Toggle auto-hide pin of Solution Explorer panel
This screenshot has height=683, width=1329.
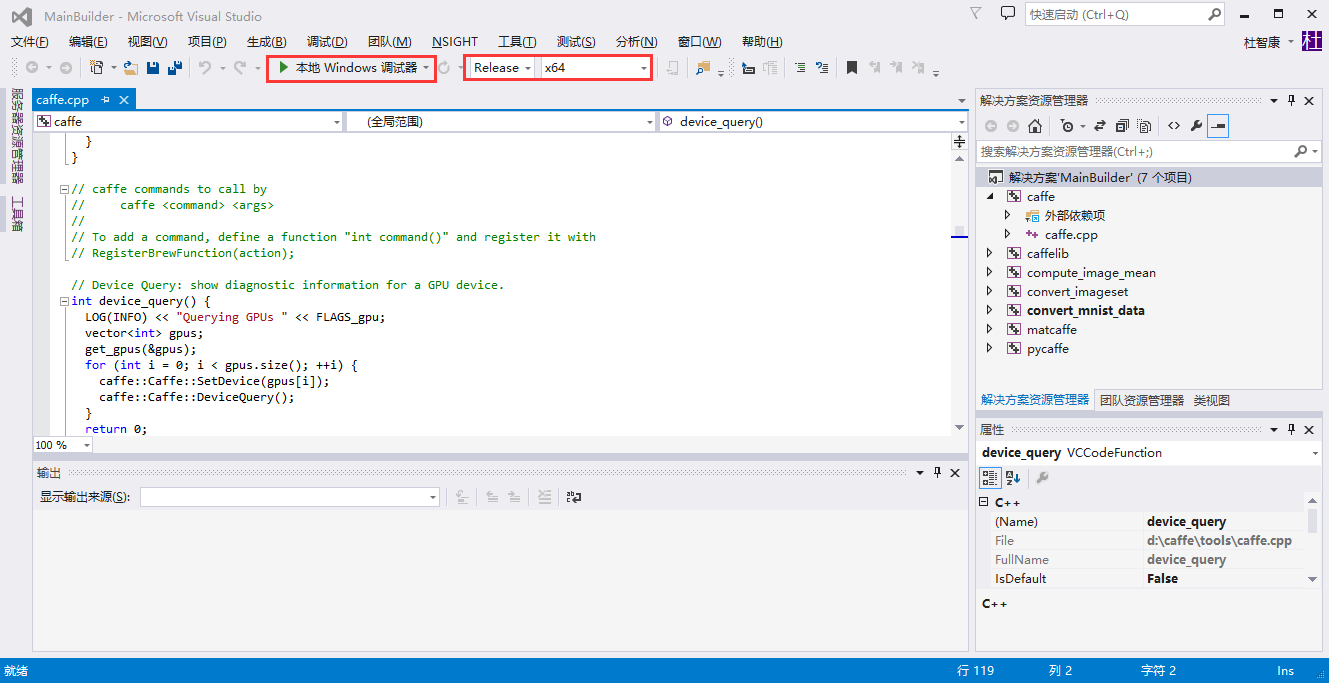(x=1291, y=100)
